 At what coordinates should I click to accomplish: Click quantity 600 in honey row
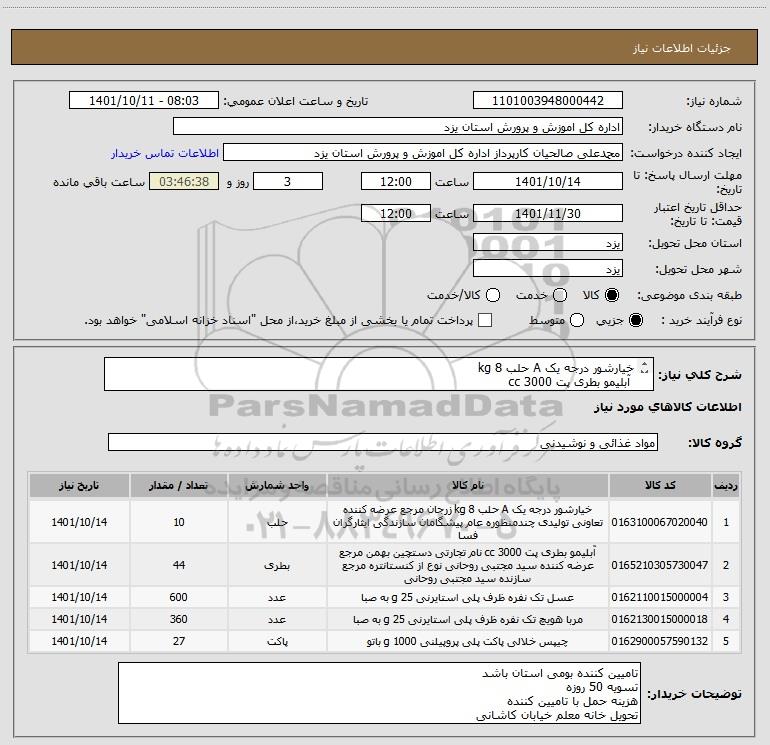tap(178, 597)
